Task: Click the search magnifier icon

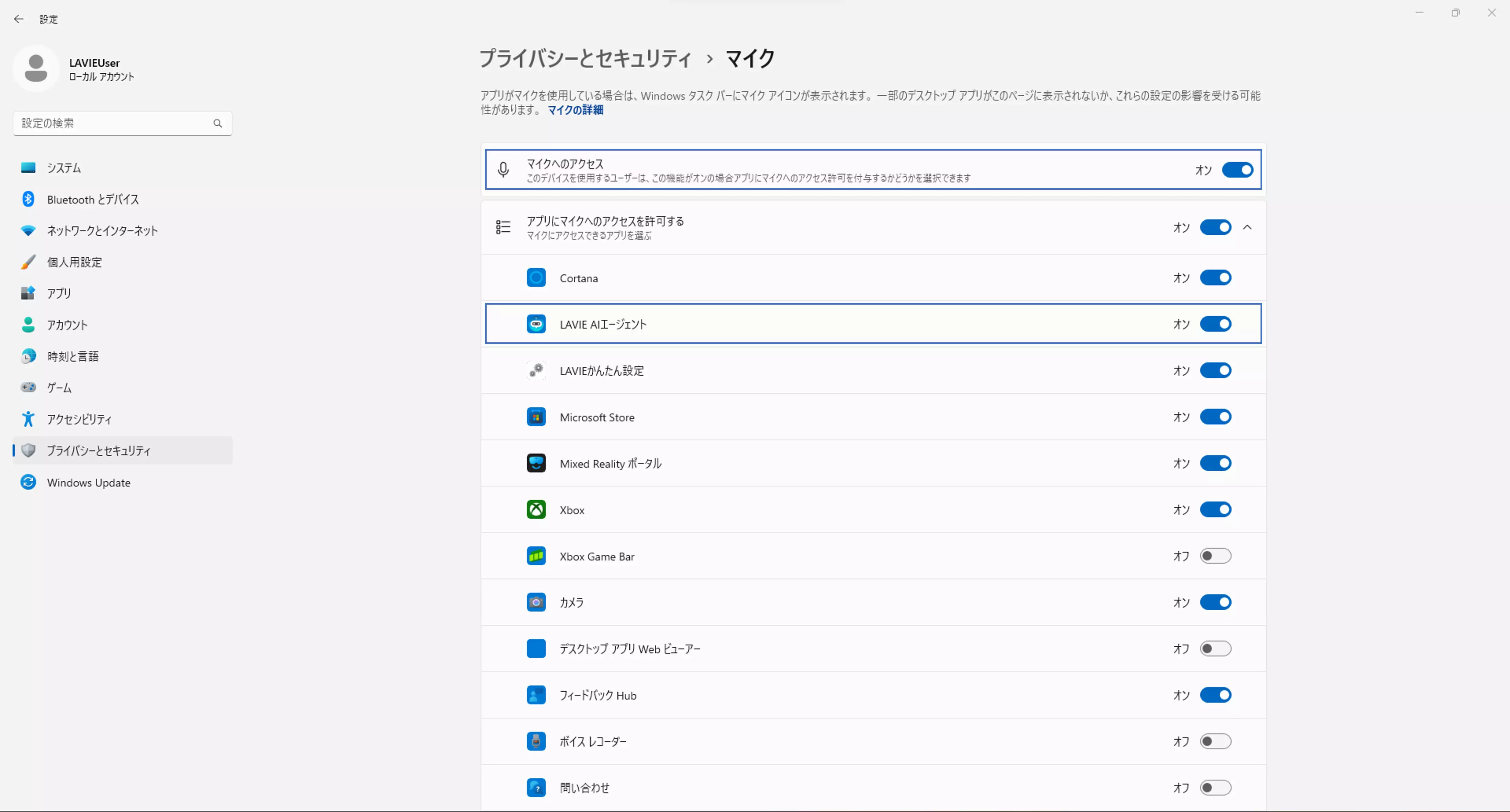Action: click(x=218, y=123)
